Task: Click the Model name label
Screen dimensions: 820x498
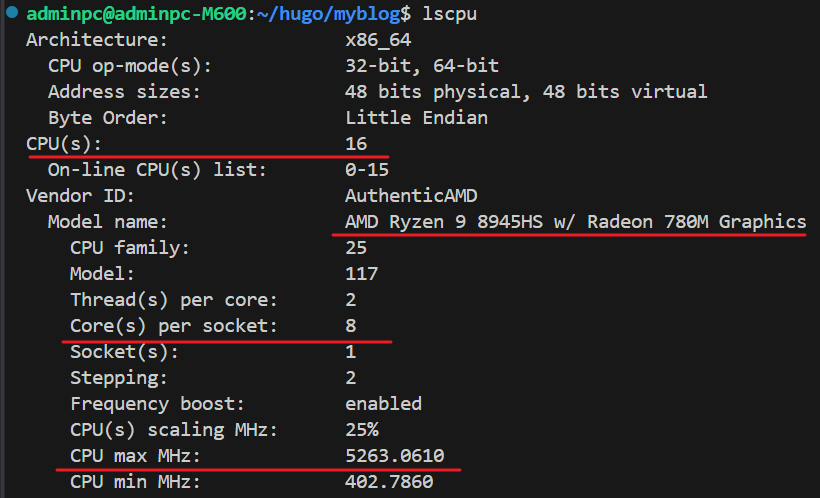Action: pyautogui.click(x=108, y=222)
